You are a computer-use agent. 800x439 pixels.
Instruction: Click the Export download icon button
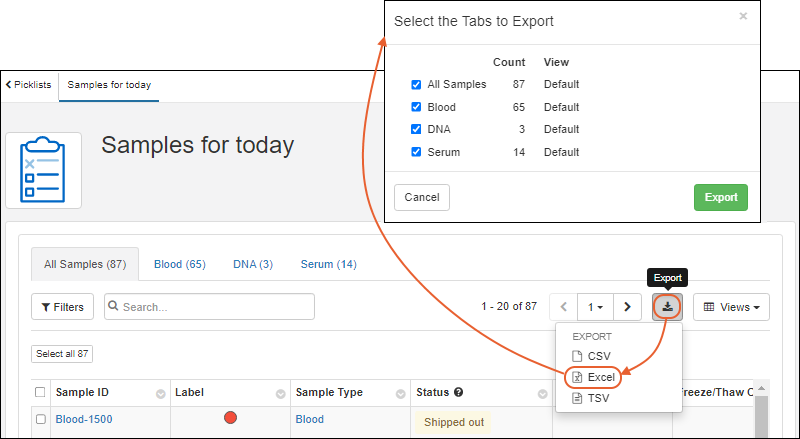pyautogui.click(x=667, y=307)
